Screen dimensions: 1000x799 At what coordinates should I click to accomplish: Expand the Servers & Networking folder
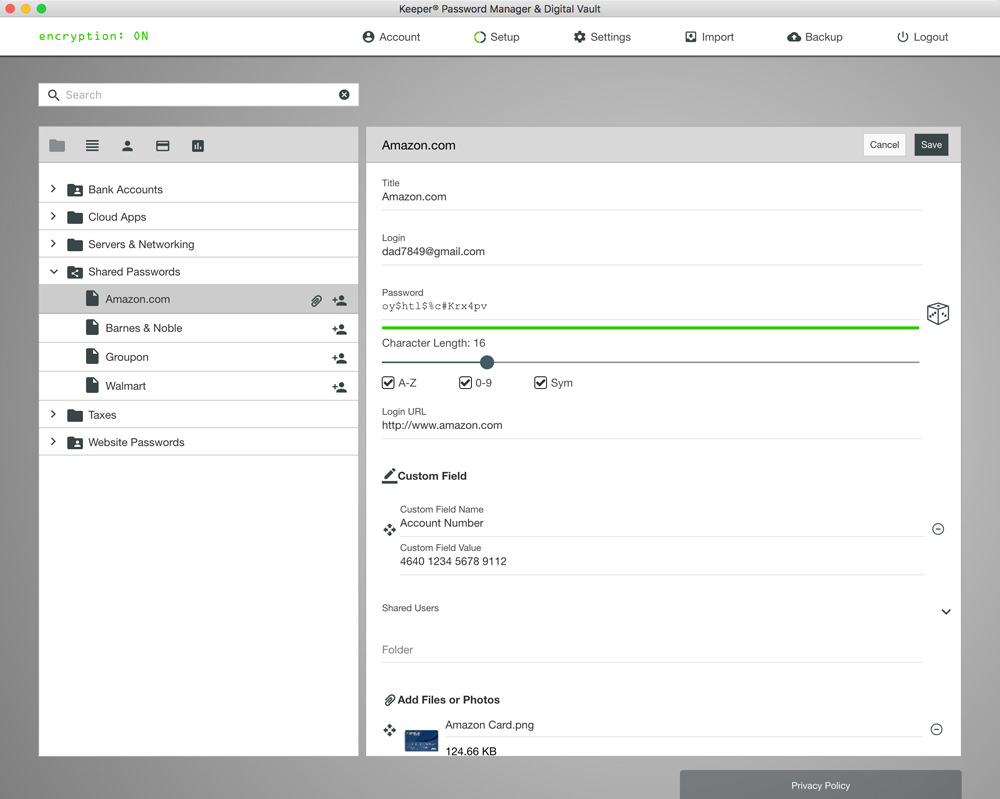point(54,244)
